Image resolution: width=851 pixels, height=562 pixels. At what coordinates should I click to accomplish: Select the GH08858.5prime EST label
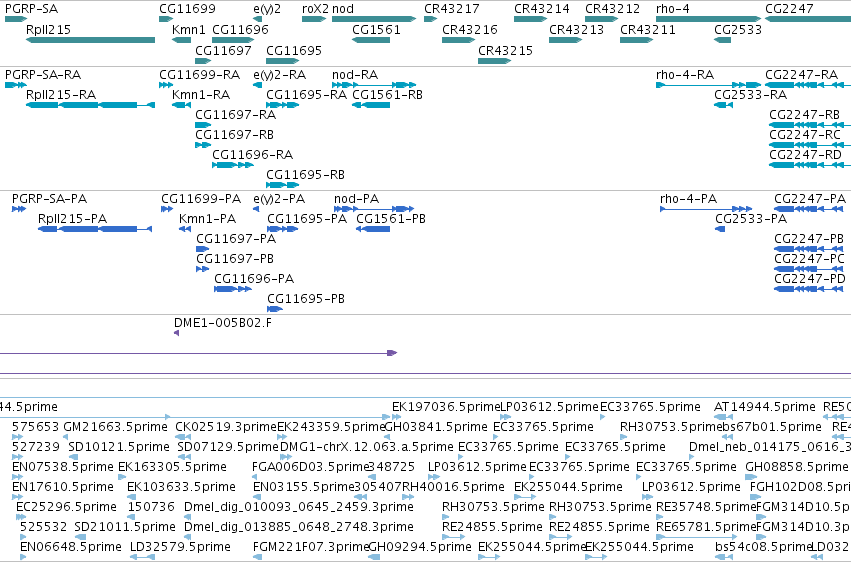coord(796,467)
